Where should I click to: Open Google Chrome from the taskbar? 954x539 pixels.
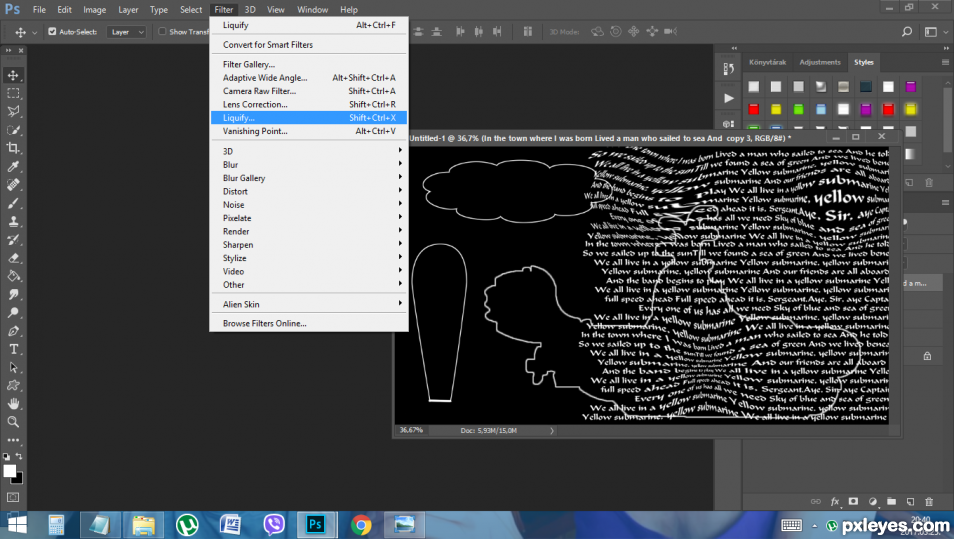point(361,524)
